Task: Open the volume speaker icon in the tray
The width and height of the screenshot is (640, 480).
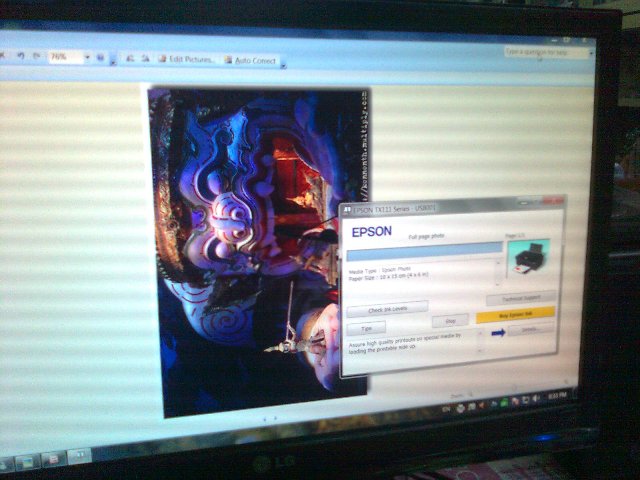Action: (536, 398)
